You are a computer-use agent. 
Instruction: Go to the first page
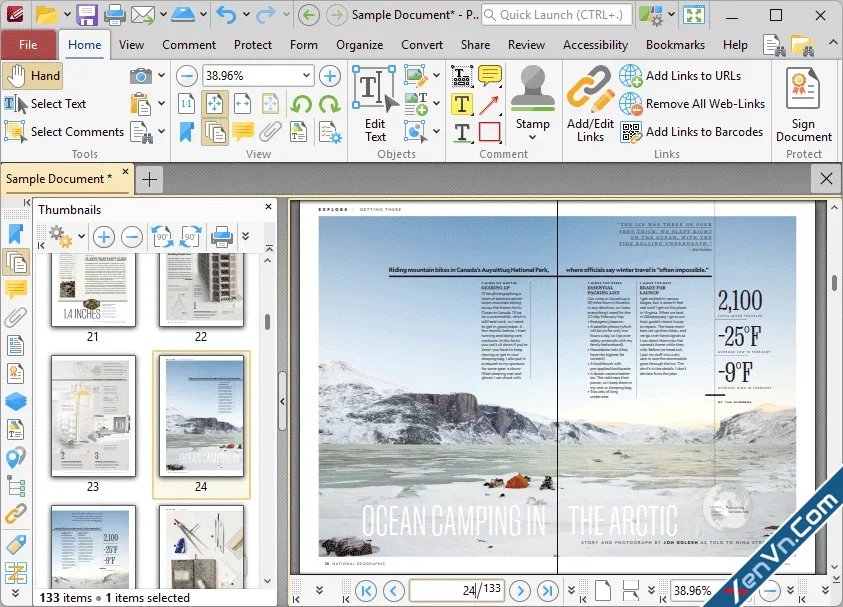pyautogui.click(x=366, y=591)
